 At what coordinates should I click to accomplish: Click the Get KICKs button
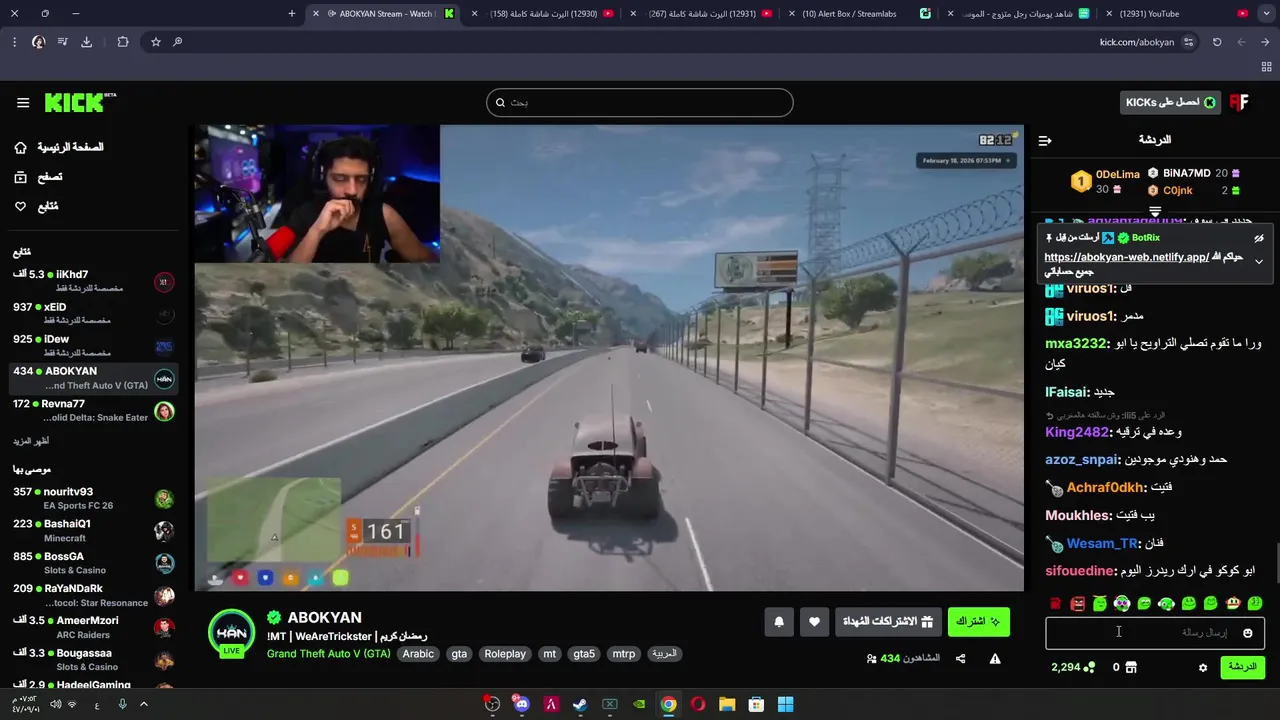(1170, 102)
